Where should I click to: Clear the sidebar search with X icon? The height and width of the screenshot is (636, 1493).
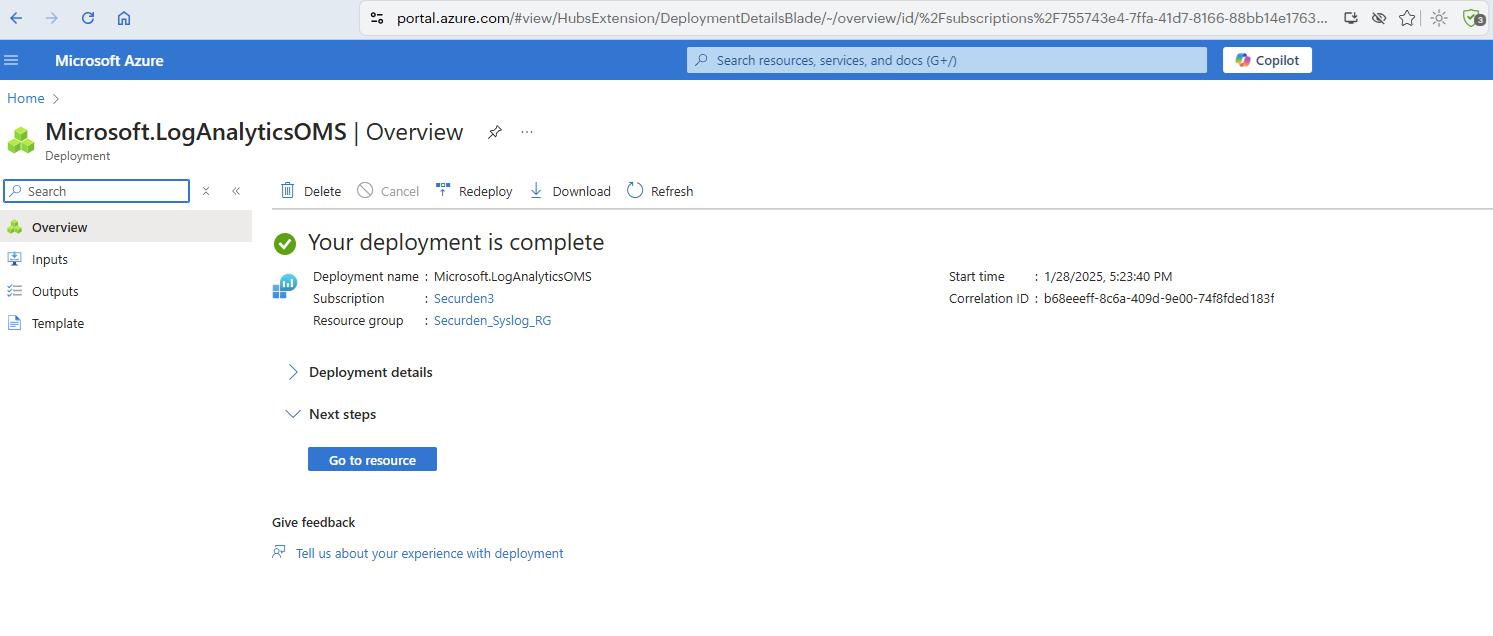206,191
